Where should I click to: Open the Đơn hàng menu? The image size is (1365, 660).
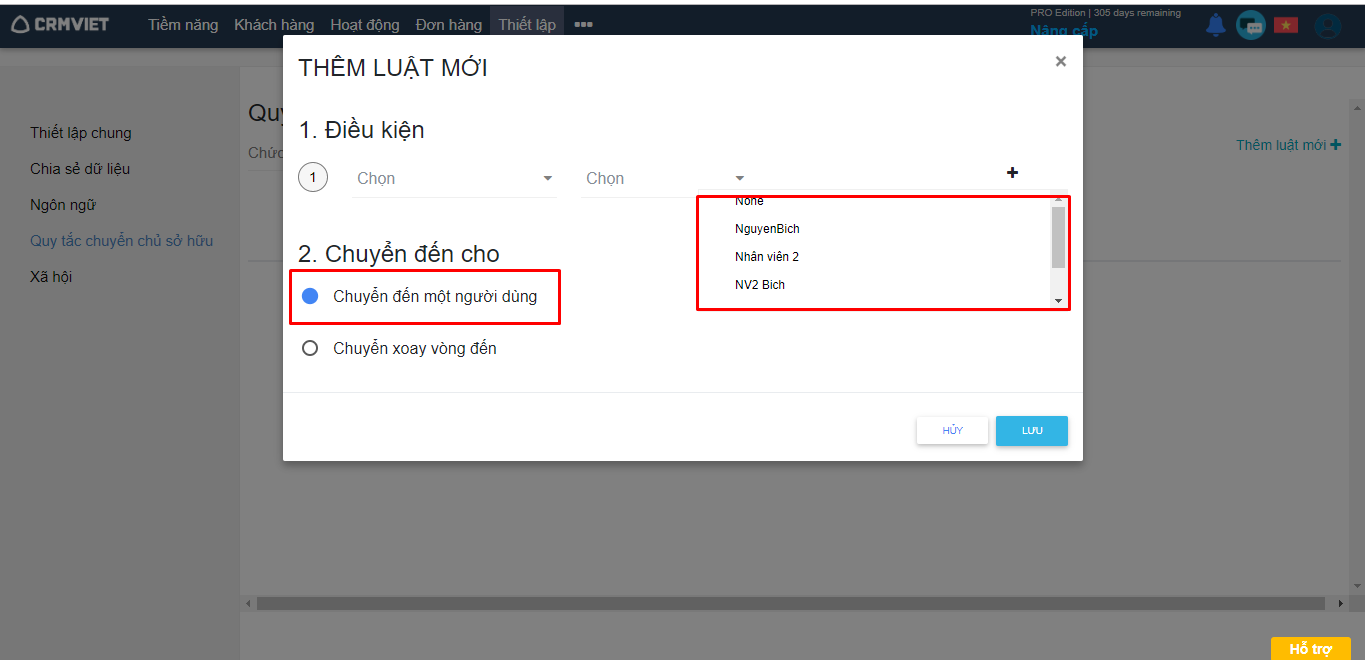(449, 25)
